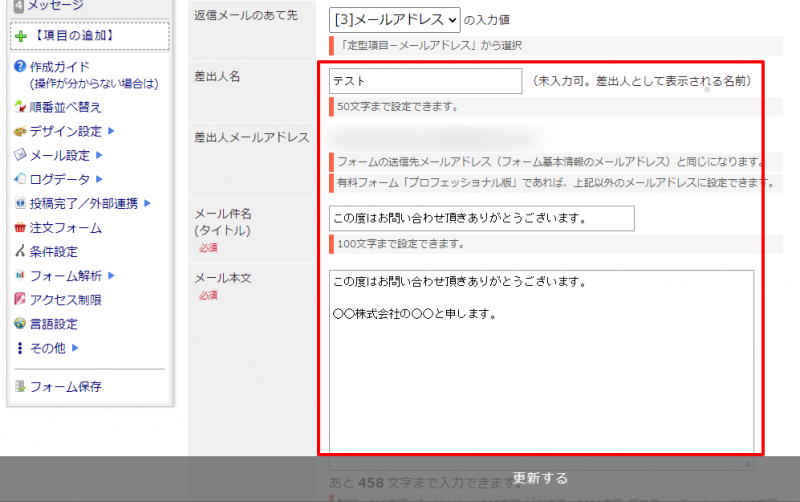Screen dimensions: 800x502
Task: Open the [3]メールアドレス dropdown
Action: tap(394, 19)
